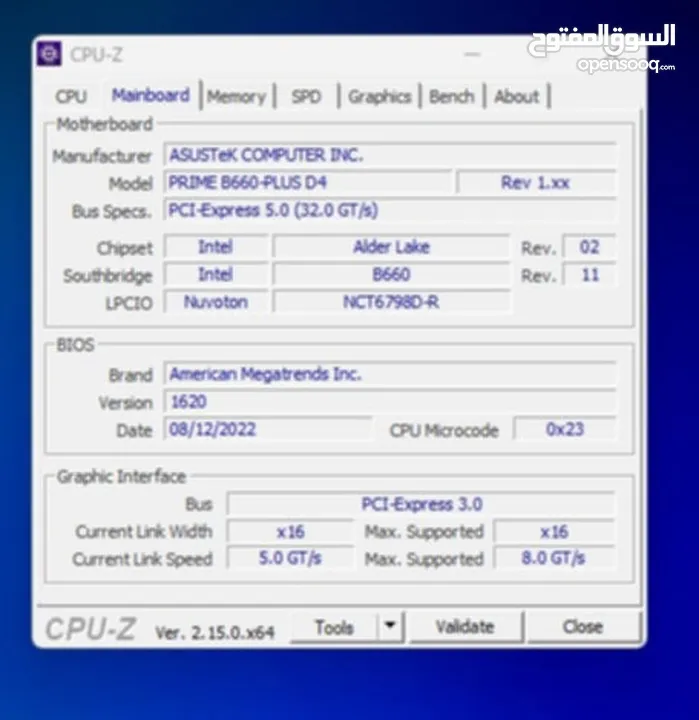The height and width of the screenshot is (720, 699).
Task: Click the chipset revision 02 value
Action: pos(589,247)
